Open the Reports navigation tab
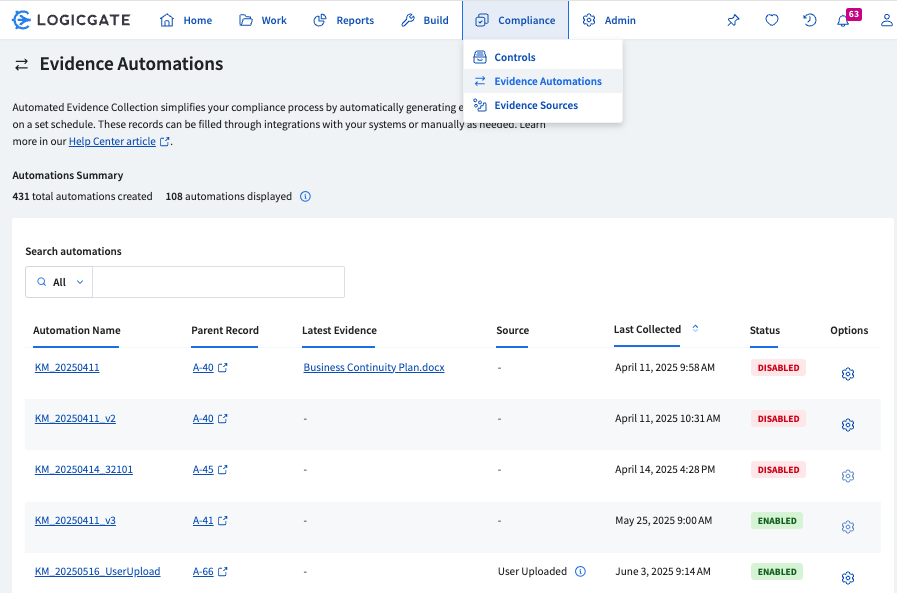This screenshot has height=593, width=897. click(343, 20)
